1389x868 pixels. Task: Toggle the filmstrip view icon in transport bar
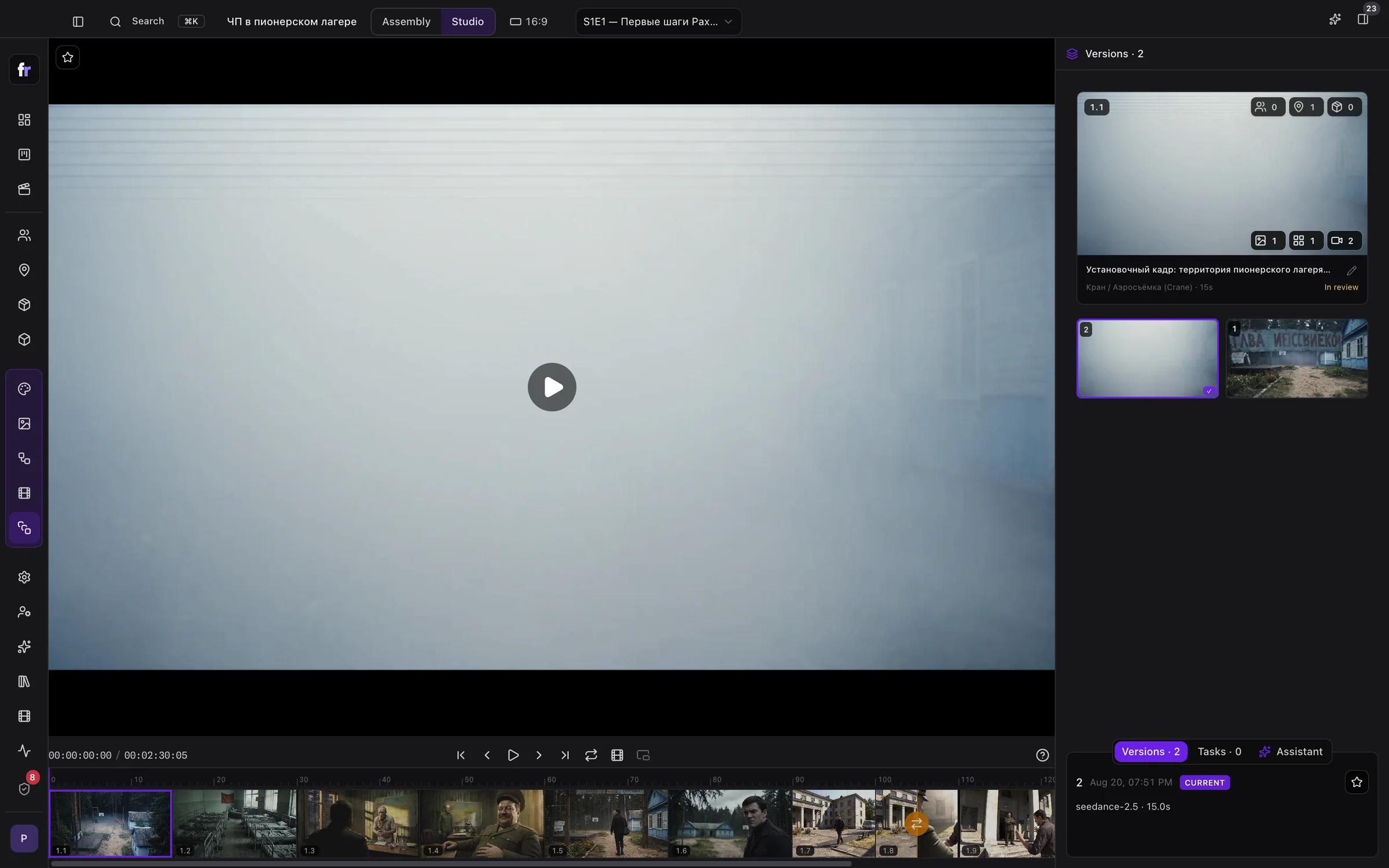click(x=617, y=755)
